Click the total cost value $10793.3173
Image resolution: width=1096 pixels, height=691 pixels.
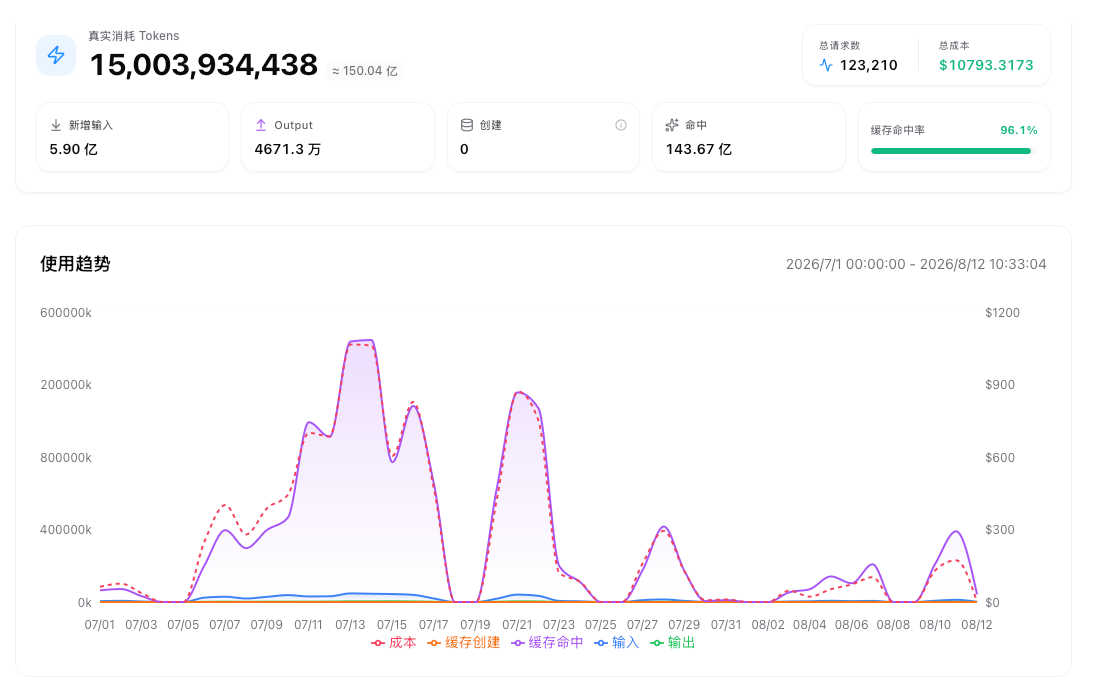tap(986, 65)
